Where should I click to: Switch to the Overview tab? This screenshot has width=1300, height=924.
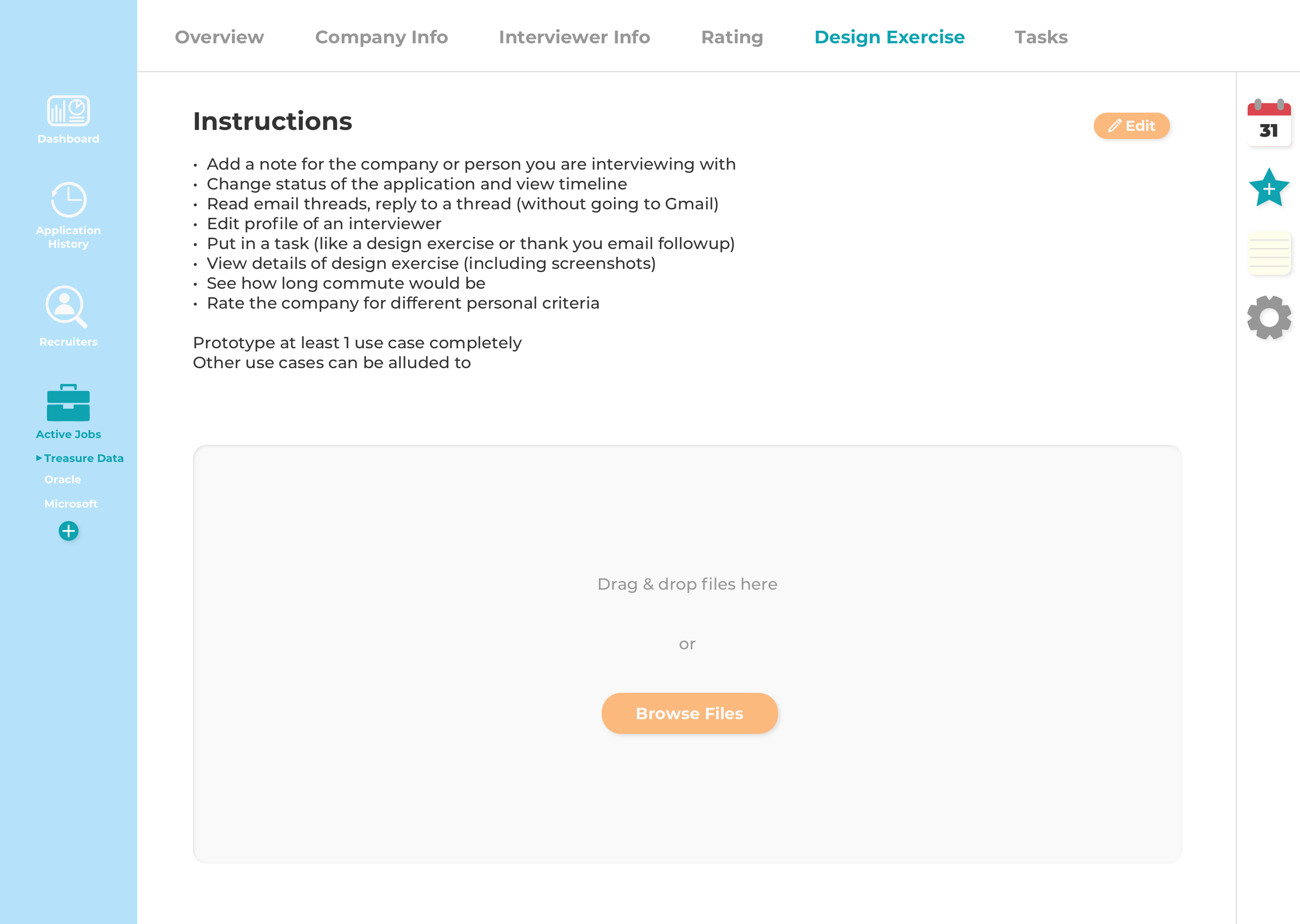[x=219, y=37]
